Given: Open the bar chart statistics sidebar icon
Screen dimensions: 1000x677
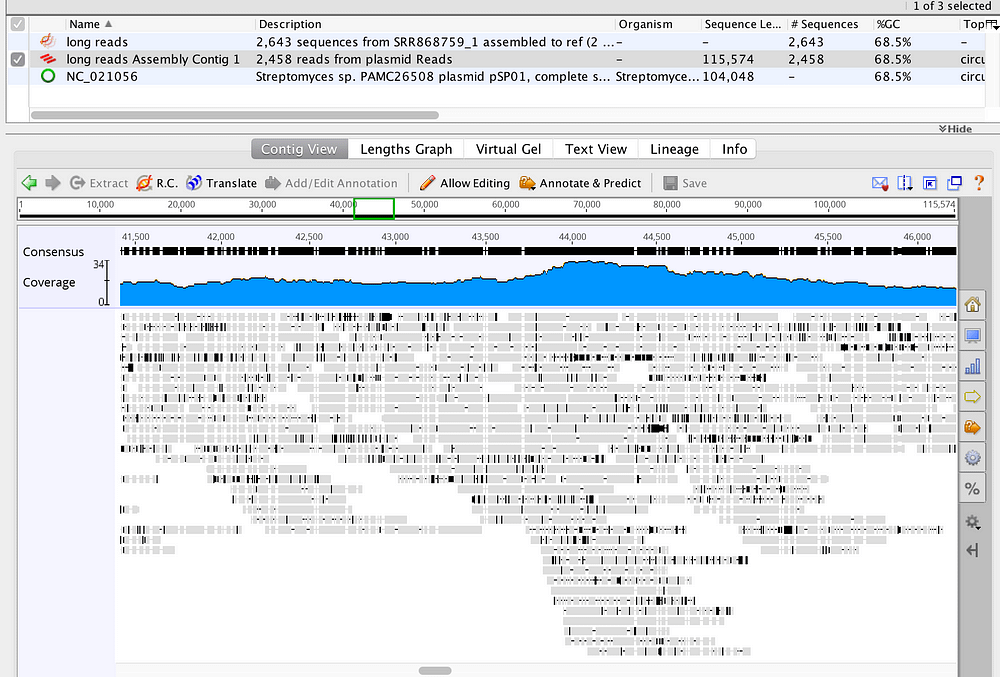Looking at the screenshot, I should 972,366.
